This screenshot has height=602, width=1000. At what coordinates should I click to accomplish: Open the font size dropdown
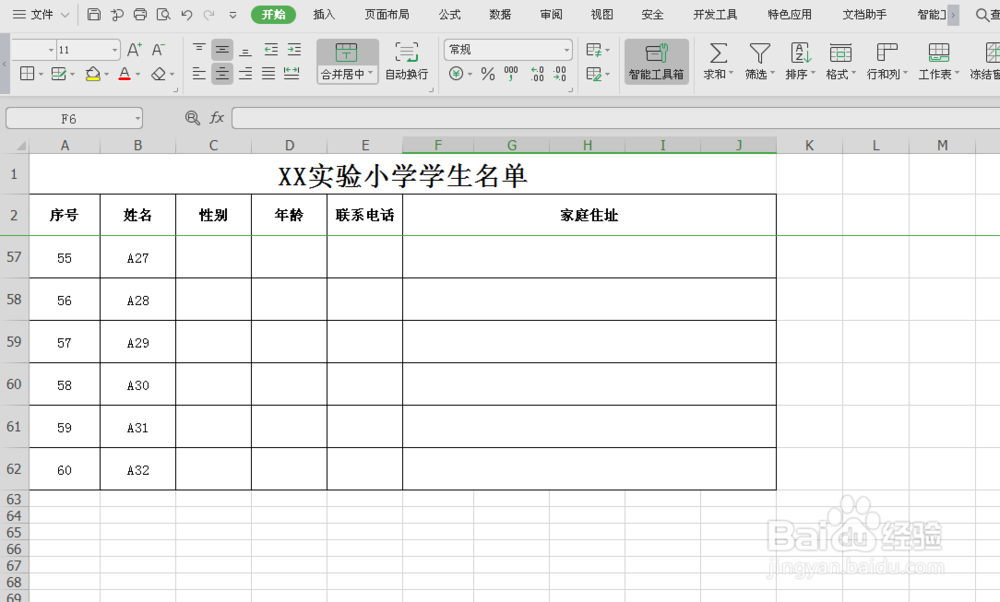113,48
